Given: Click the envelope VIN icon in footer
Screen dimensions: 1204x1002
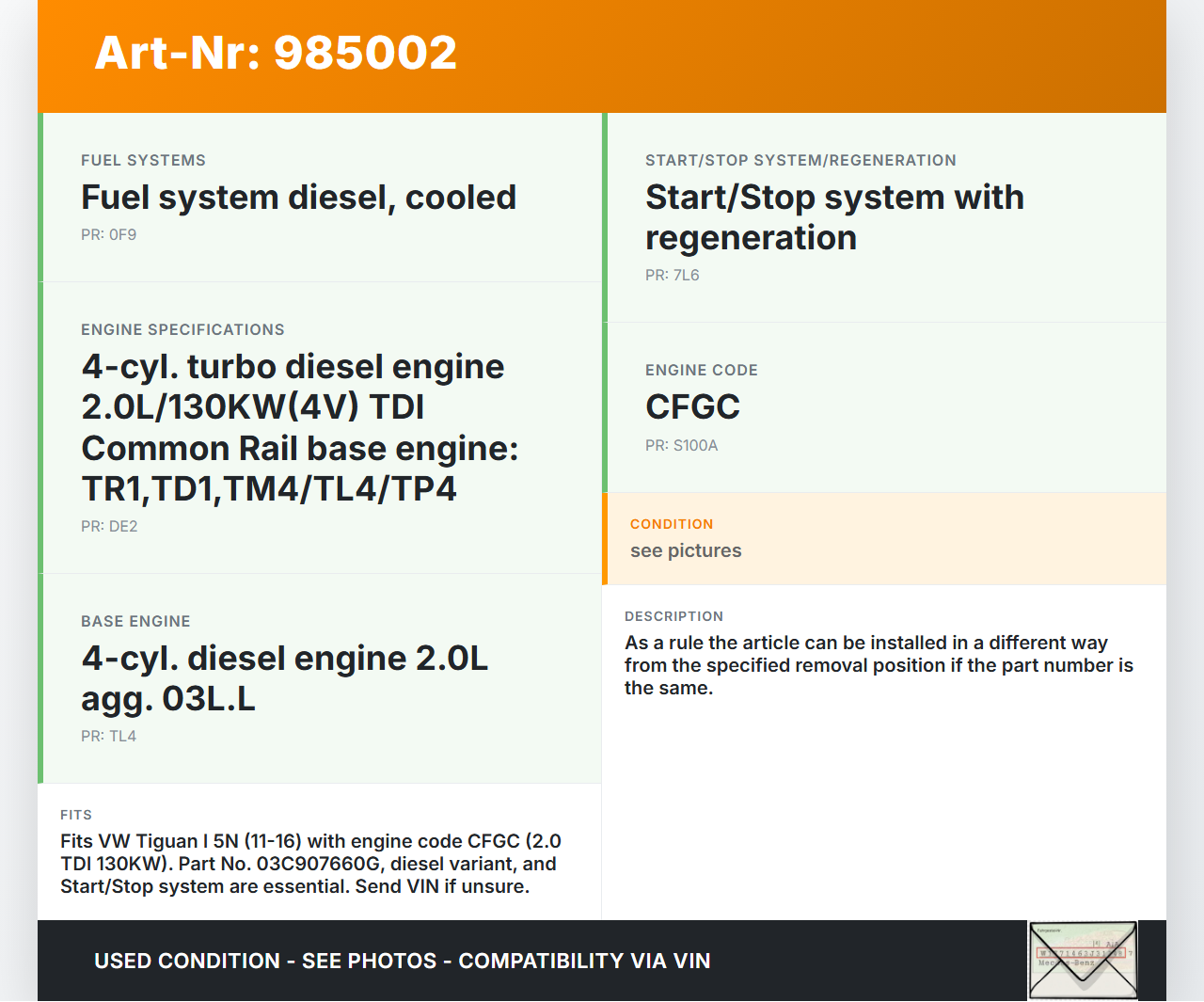Looking at the screenshot, I should click(x=1083, y=960).
